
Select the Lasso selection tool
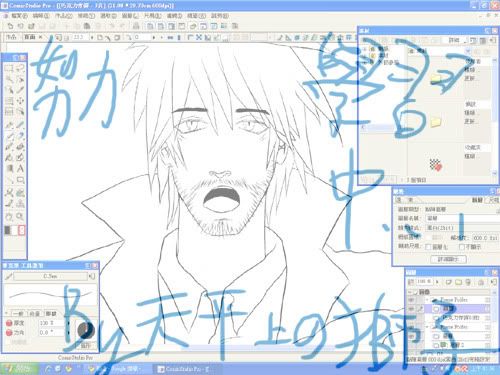coord(20,68)
